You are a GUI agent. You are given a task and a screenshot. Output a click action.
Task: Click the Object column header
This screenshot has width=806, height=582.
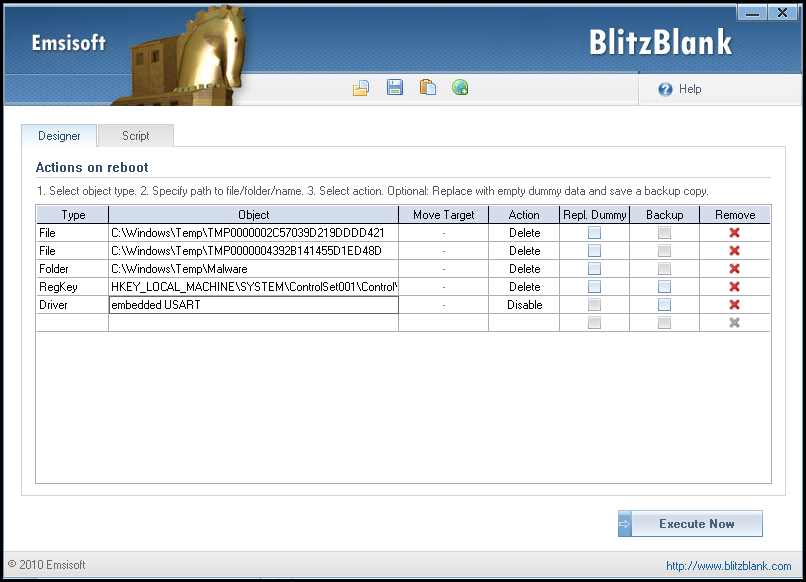253,214
